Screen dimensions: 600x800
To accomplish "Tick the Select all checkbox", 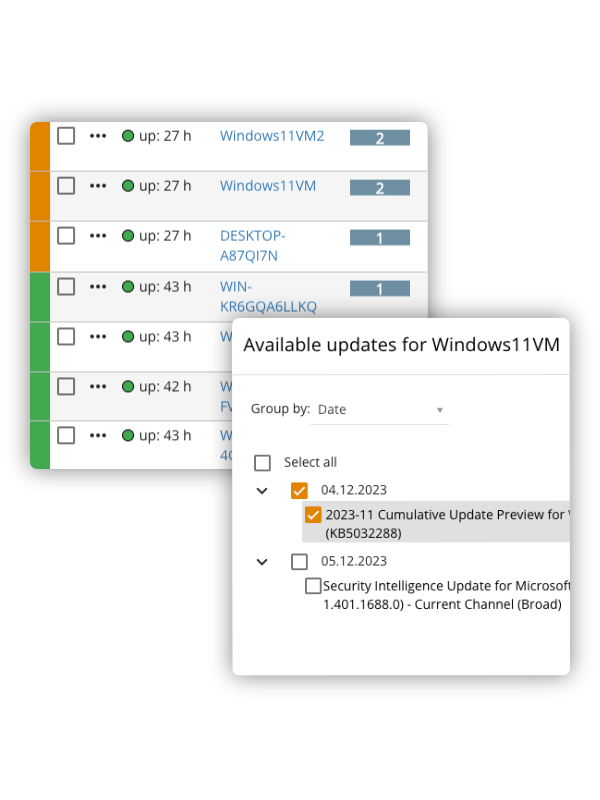I will [262, 463].
